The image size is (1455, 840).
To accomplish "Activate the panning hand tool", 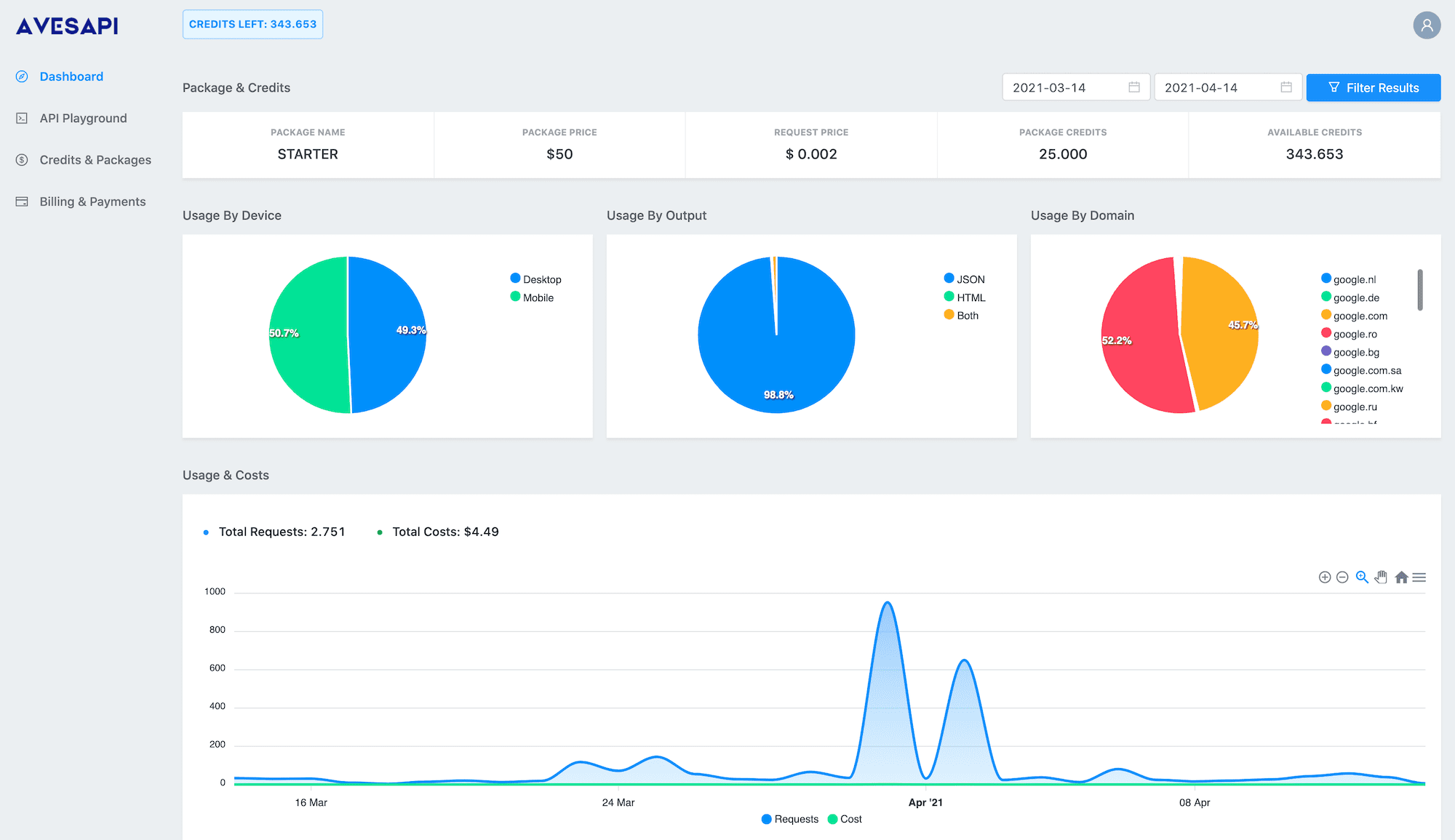I will [x=1381, y=577].
